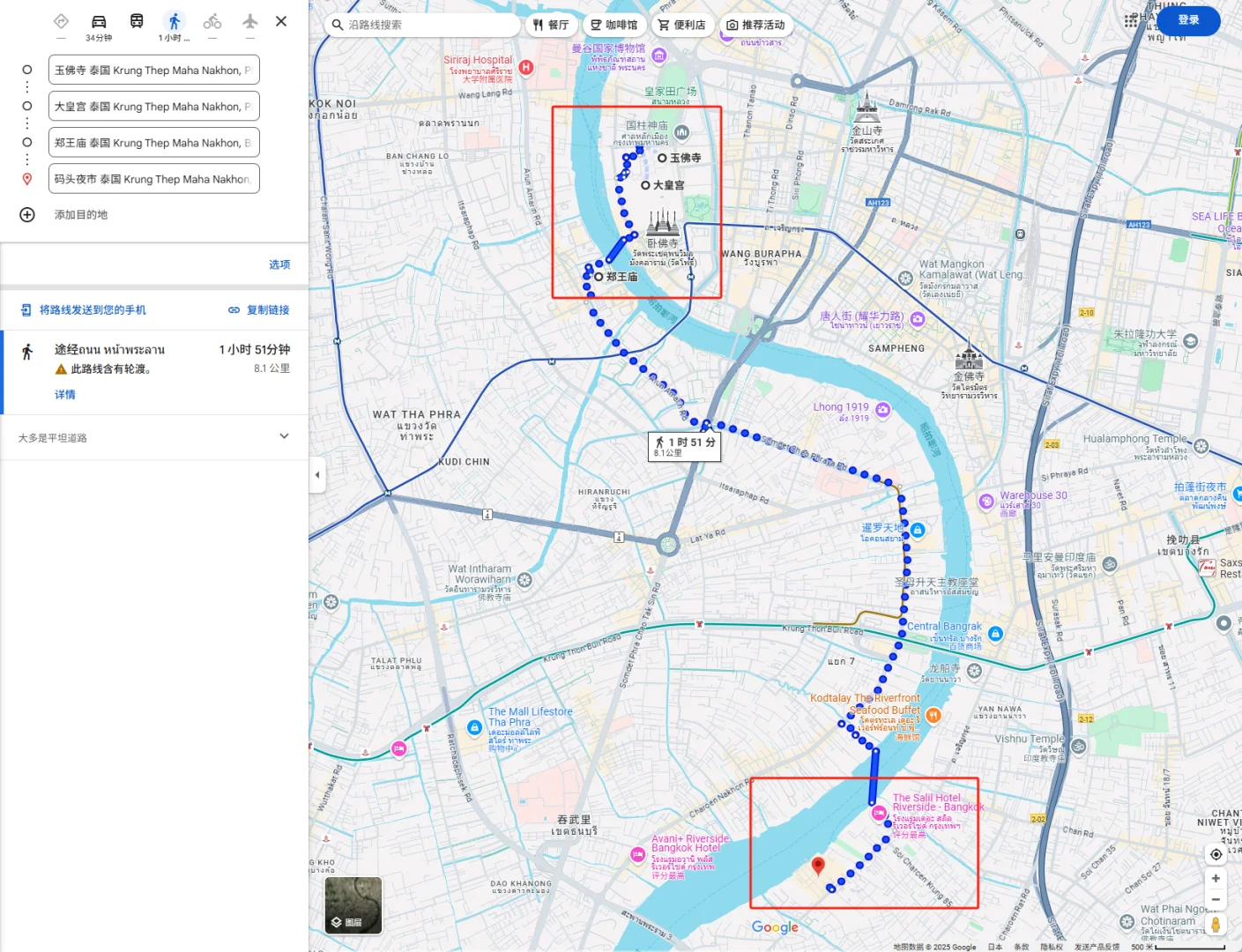Open the 金佛寺 temple landmark icon
The height and width of the screenshot is (952, 1242).
969,354
